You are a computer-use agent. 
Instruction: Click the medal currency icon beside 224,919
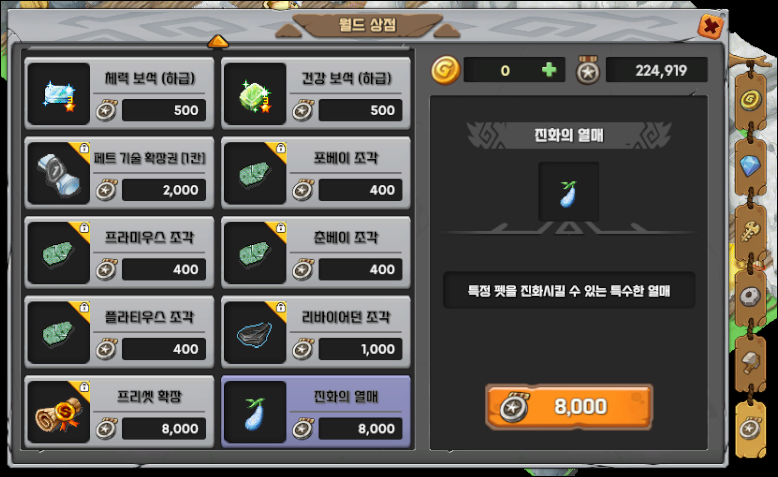pos(587,70)
